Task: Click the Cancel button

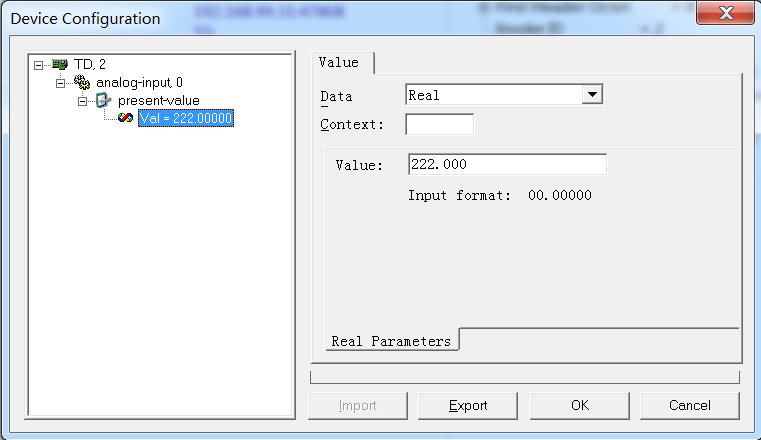Action: pos(690,406)
